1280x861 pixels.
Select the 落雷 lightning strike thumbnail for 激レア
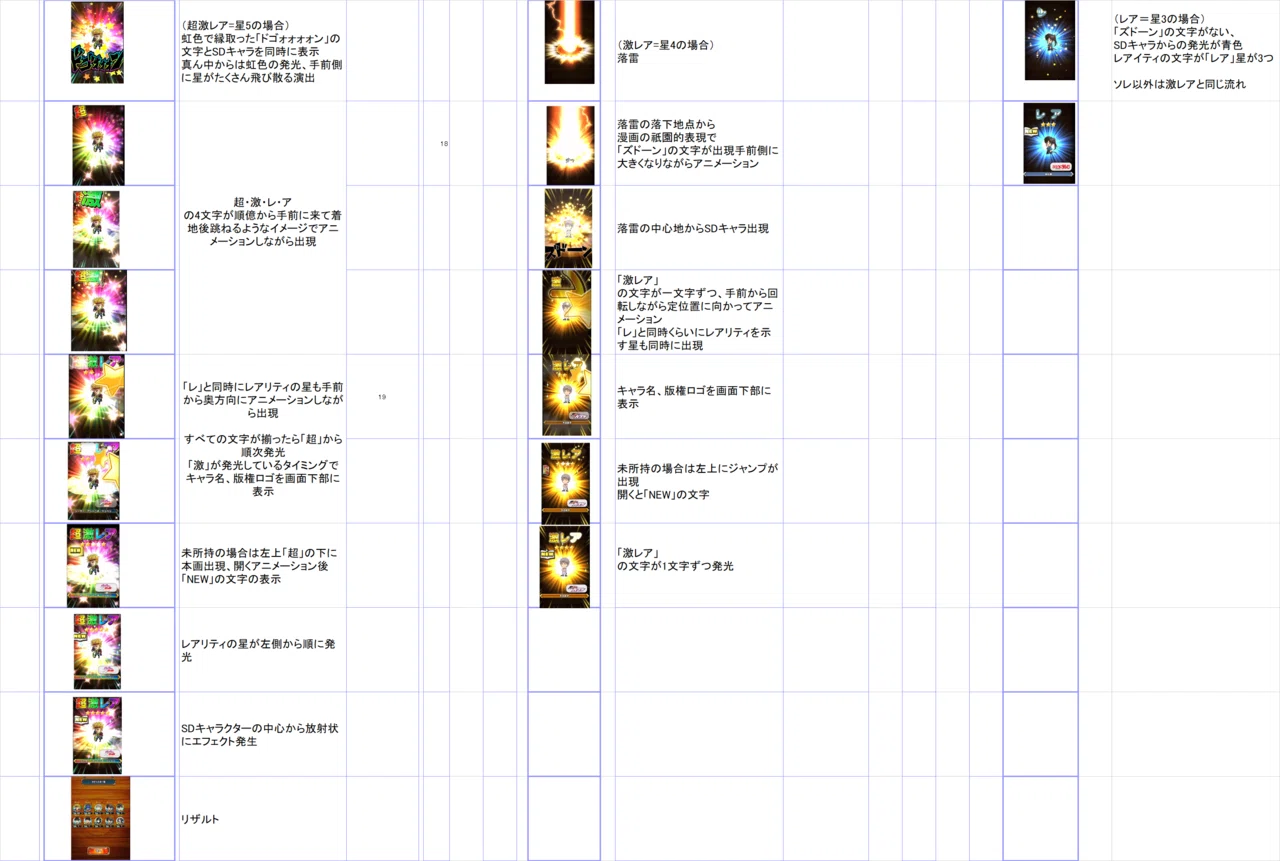(569, 42)
